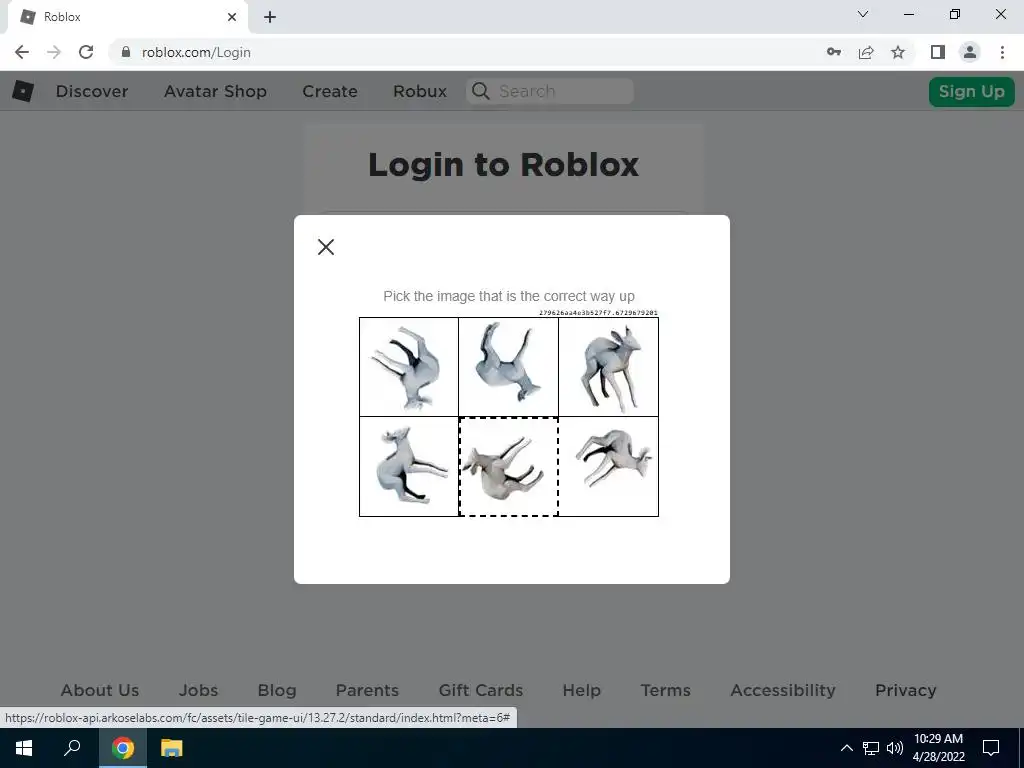
Task: Open File Explorer from the taskbar
Action: 171,748
